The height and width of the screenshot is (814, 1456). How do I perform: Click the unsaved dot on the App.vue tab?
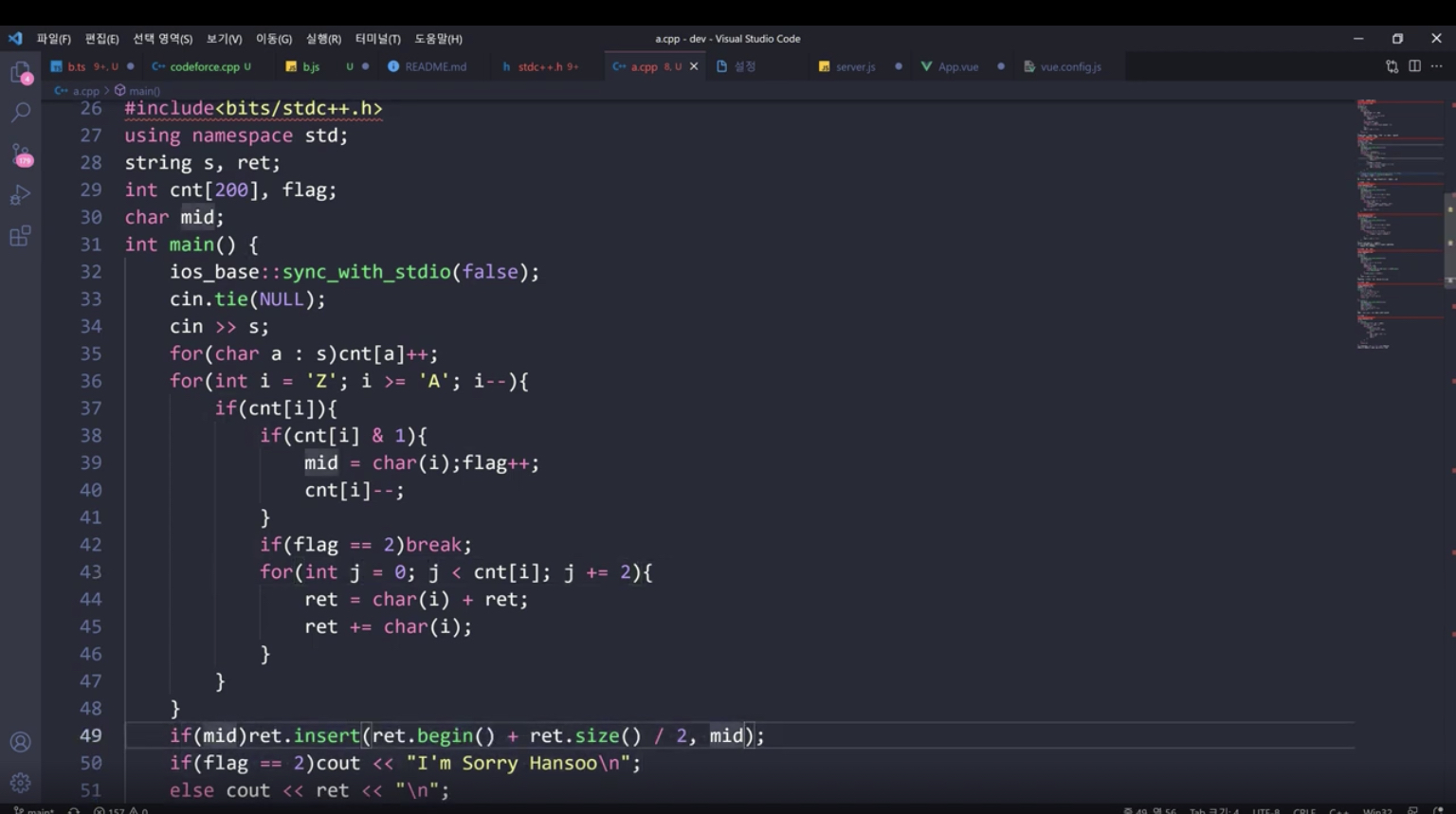pos(1001,66)
